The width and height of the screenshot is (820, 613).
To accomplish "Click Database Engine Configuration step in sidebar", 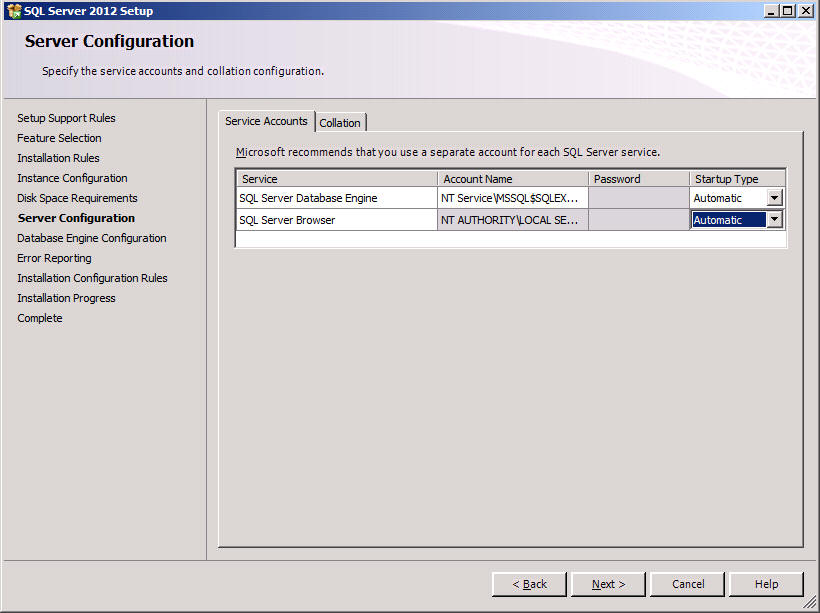I will click(x=92, y=238).
